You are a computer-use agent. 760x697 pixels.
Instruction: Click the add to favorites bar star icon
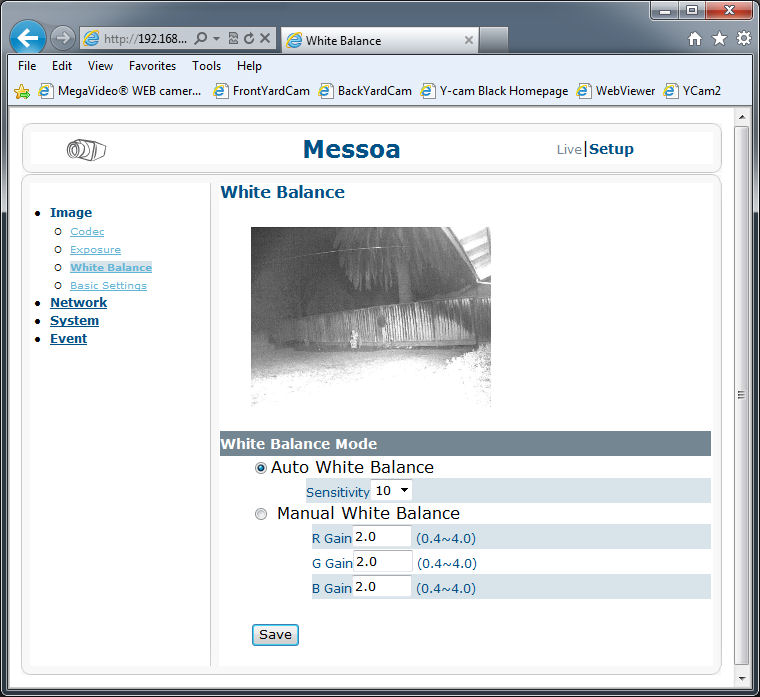tap(22, 91)
